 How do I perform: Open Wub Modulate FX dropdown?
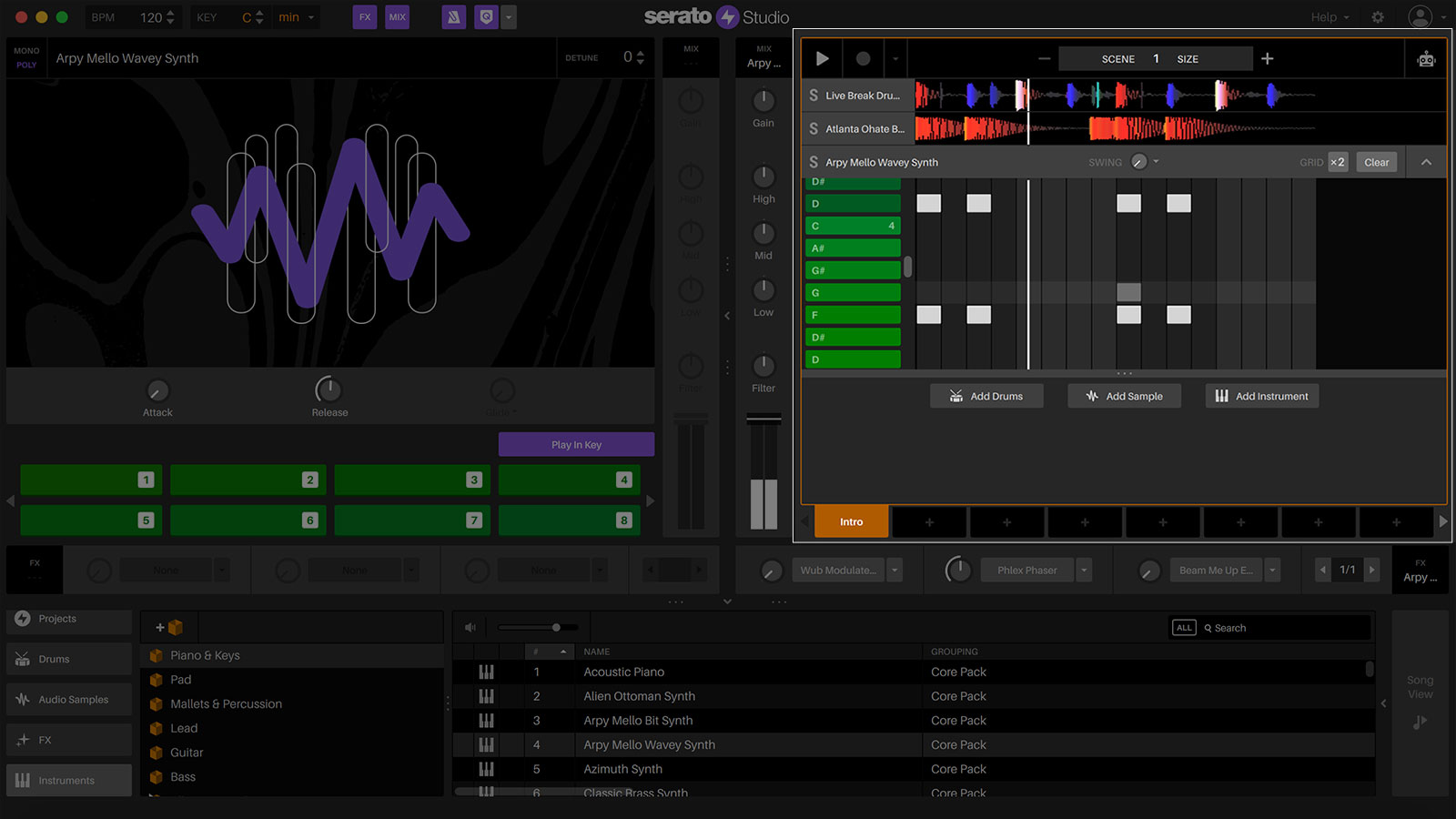pos(895,571)
